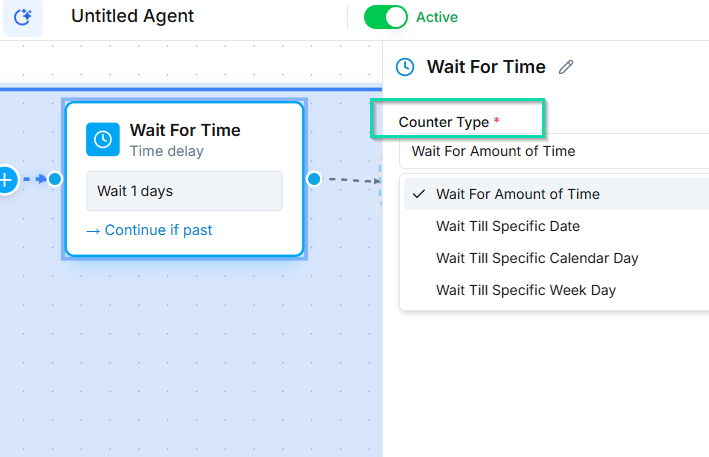Screen dimensions: 709x457
Task: Click the Untitled Agent name
Action: [133, 17]
